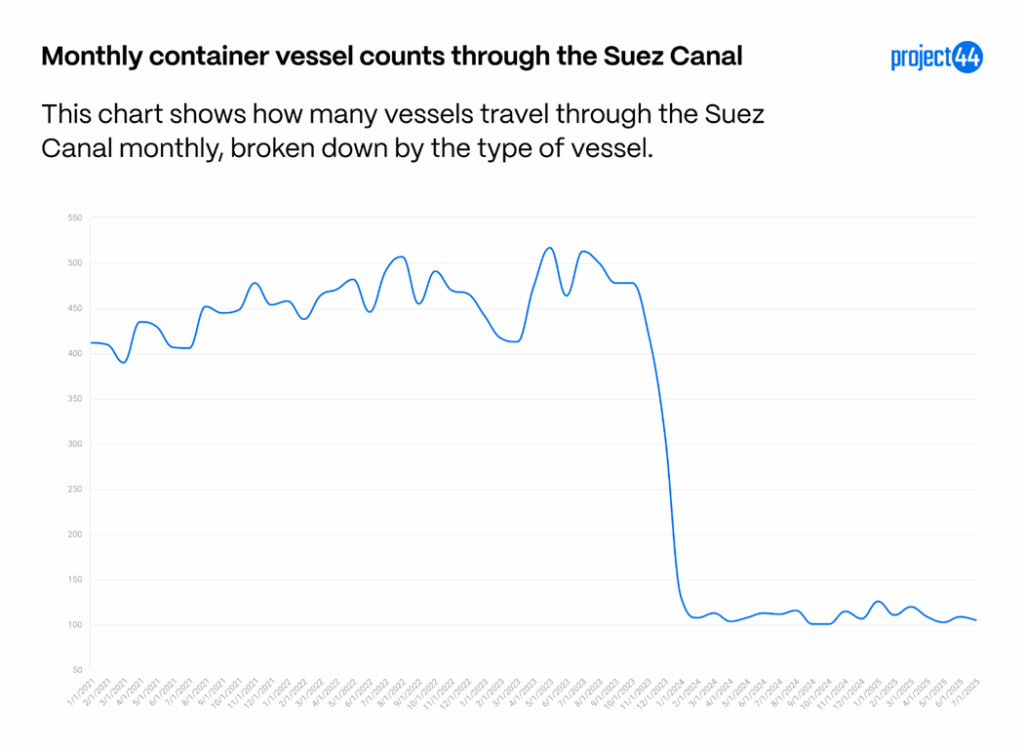Click the 150 y-axis label
The image size is (1024, 751).
[x=75, y=580]
